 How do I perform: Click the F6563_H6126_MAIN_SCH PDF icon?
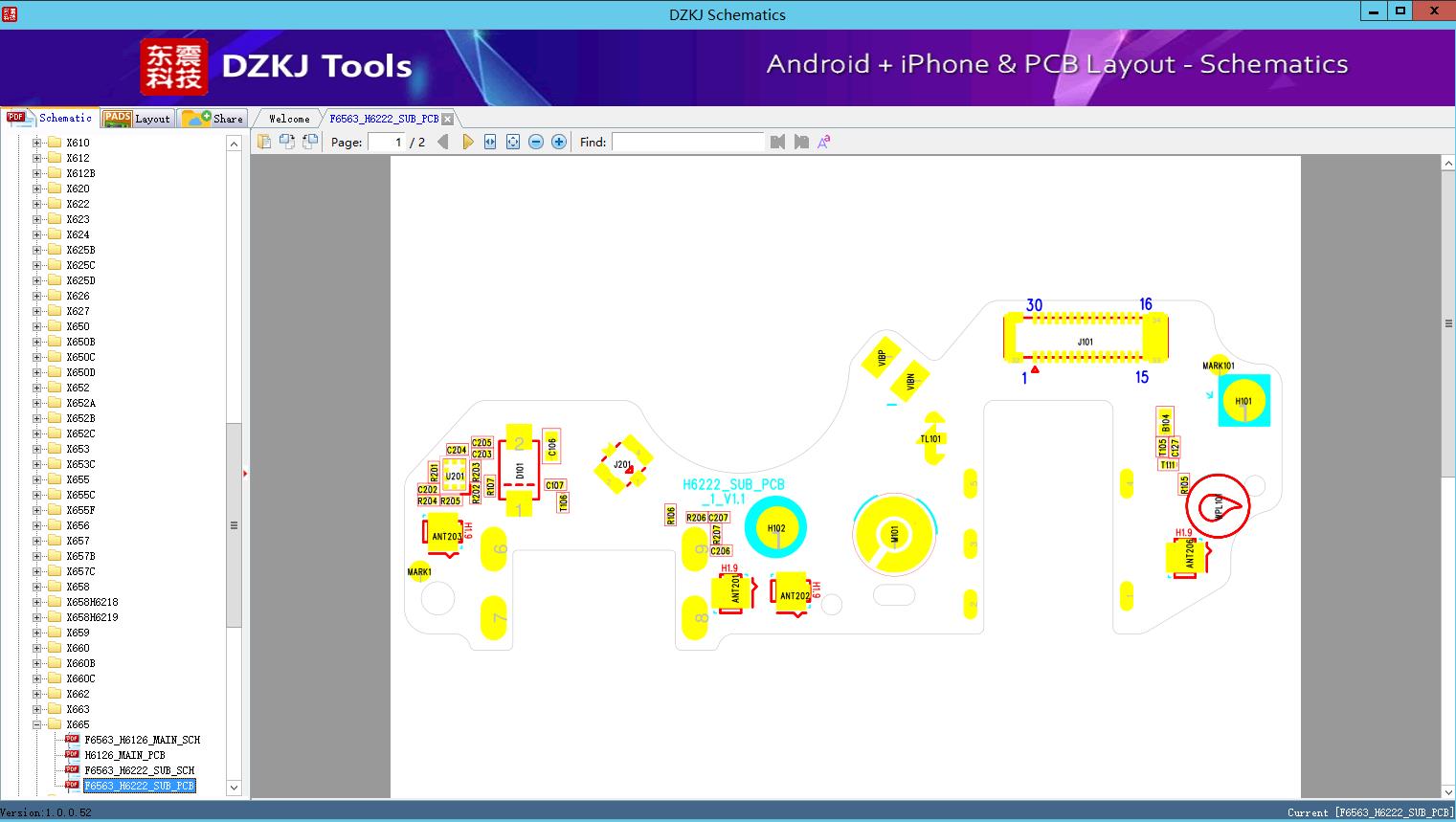(72, 740)
